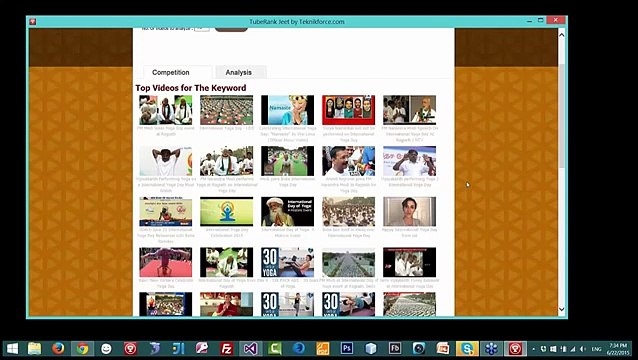Open the Sadhguru International Day of Yoga thumbnail
Viewport: 638px width, 360px height.
click(287, 212)
